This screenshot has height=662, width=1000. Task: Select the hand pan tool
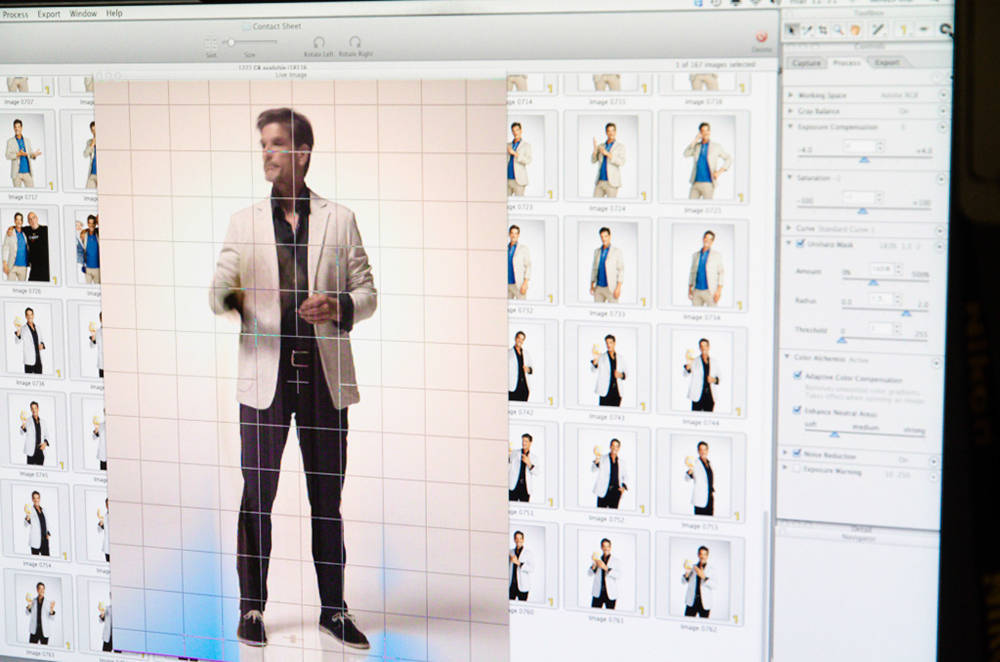coord(856,29)
